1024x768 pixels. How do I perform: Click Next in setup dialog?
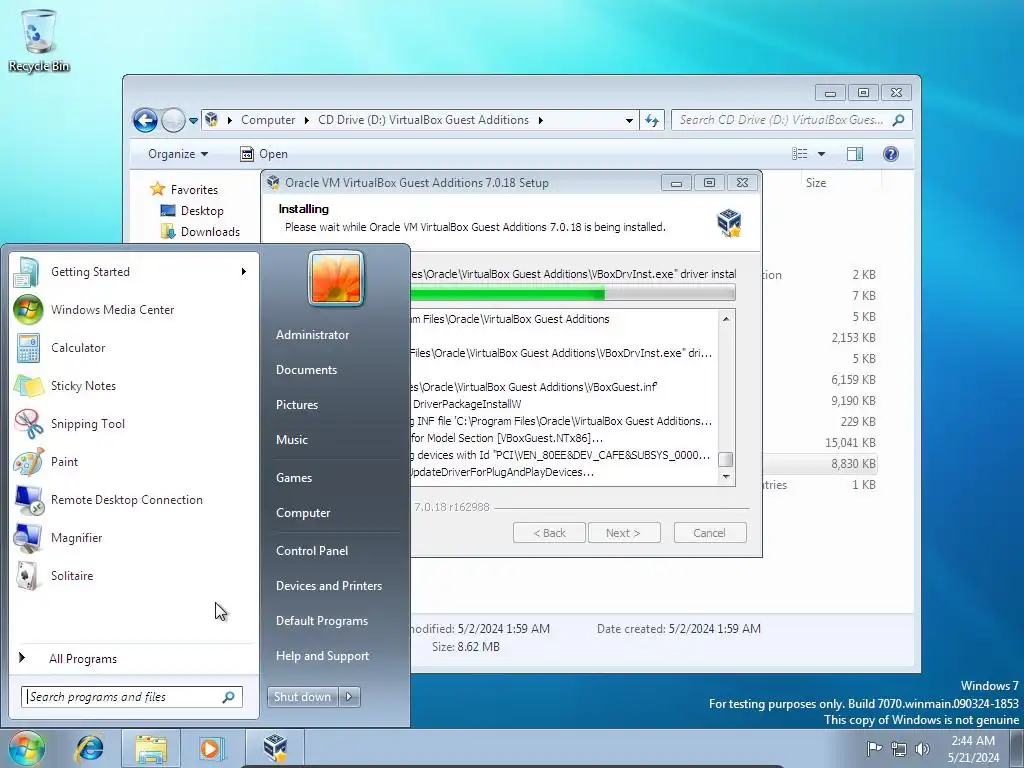tap(624, 533)
